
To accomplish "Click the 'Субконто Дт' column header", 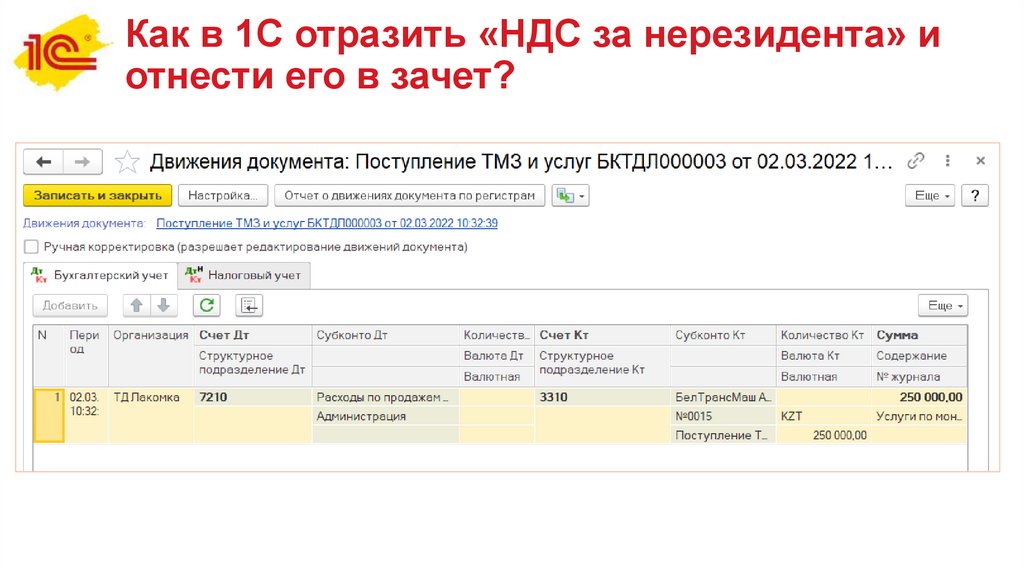I will (385, 335).
